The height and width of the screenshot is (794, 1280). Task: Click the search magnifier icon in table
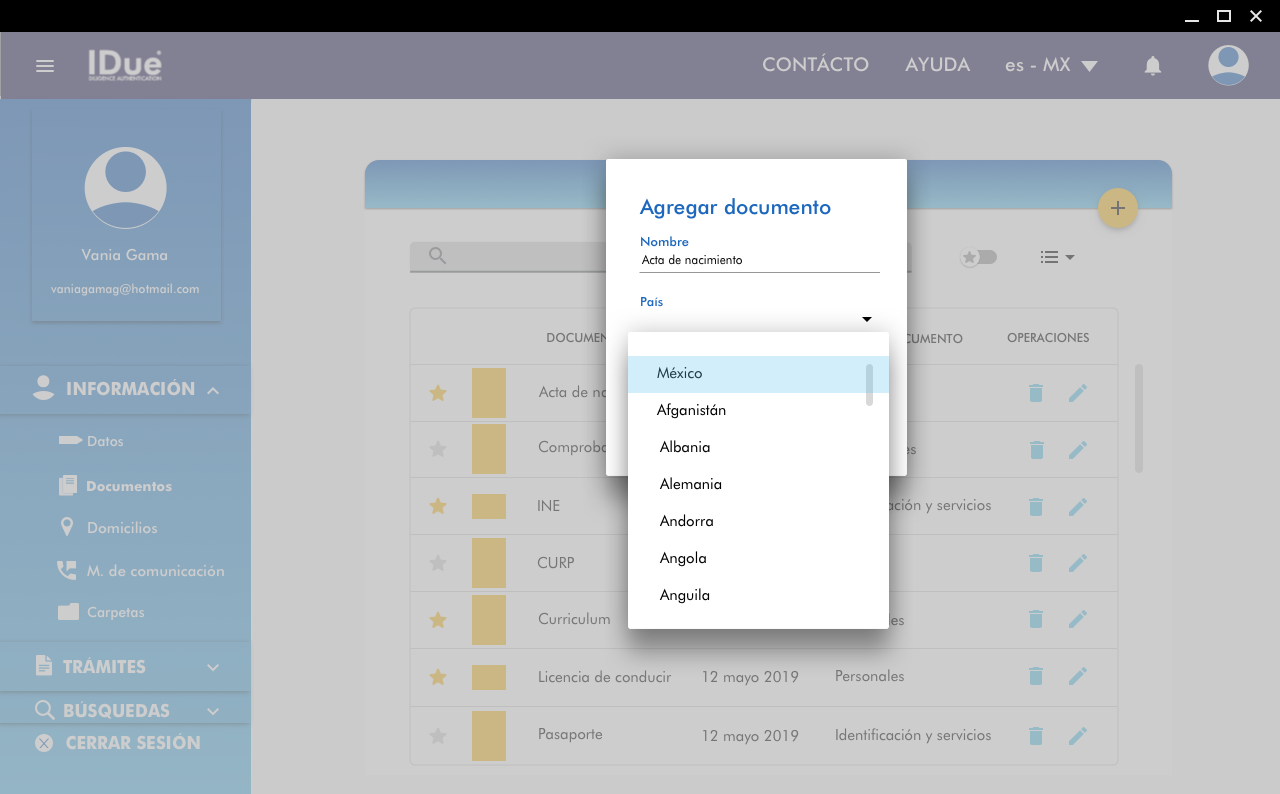[x=437, y=256]
